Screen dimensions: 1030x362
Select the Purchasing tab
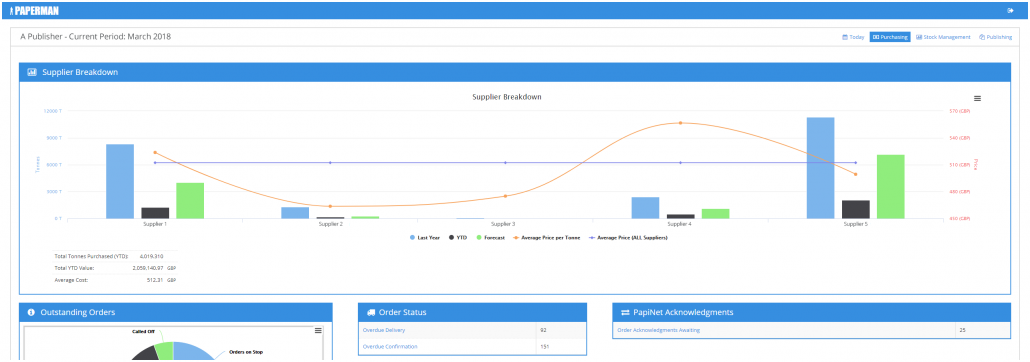(890, 37)
